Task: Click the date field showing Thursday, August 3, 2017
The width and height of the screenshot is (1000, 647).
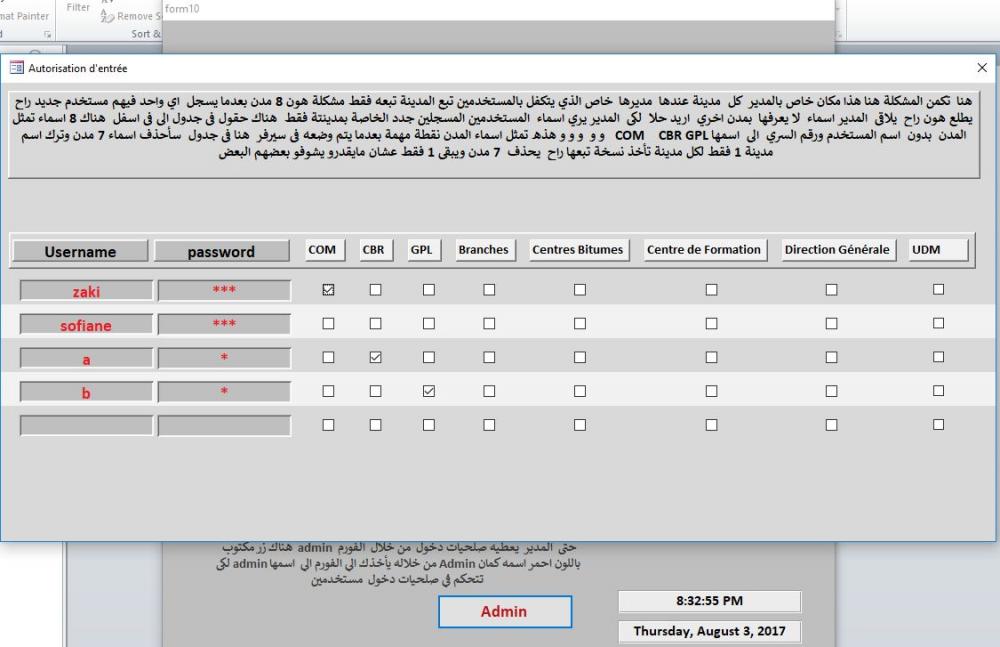Action: [x=709, y=632]
